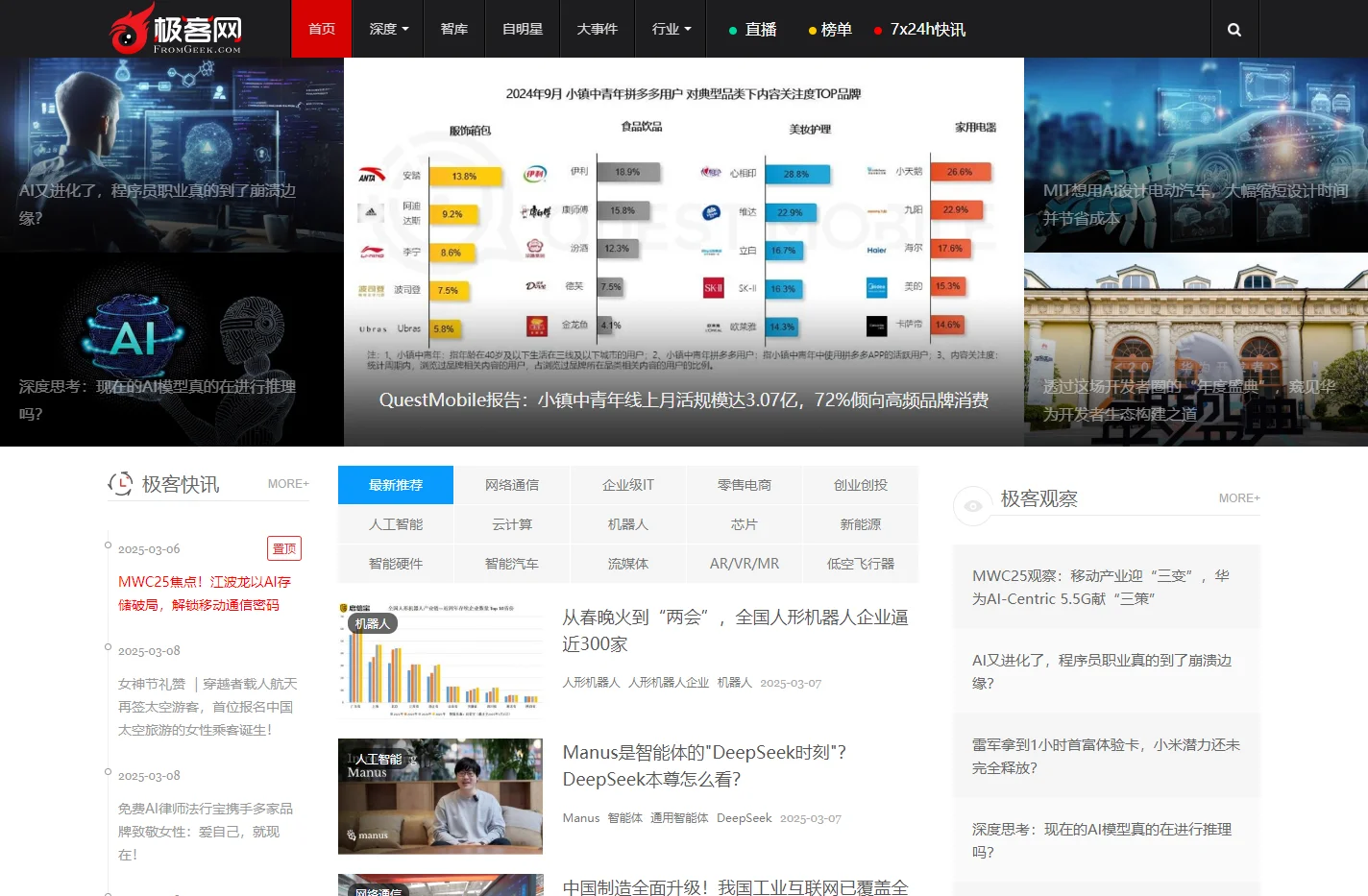Open 深度思考 item in 极客观察 list
Screen dimensions: 1368x896
coord(1102,840)
